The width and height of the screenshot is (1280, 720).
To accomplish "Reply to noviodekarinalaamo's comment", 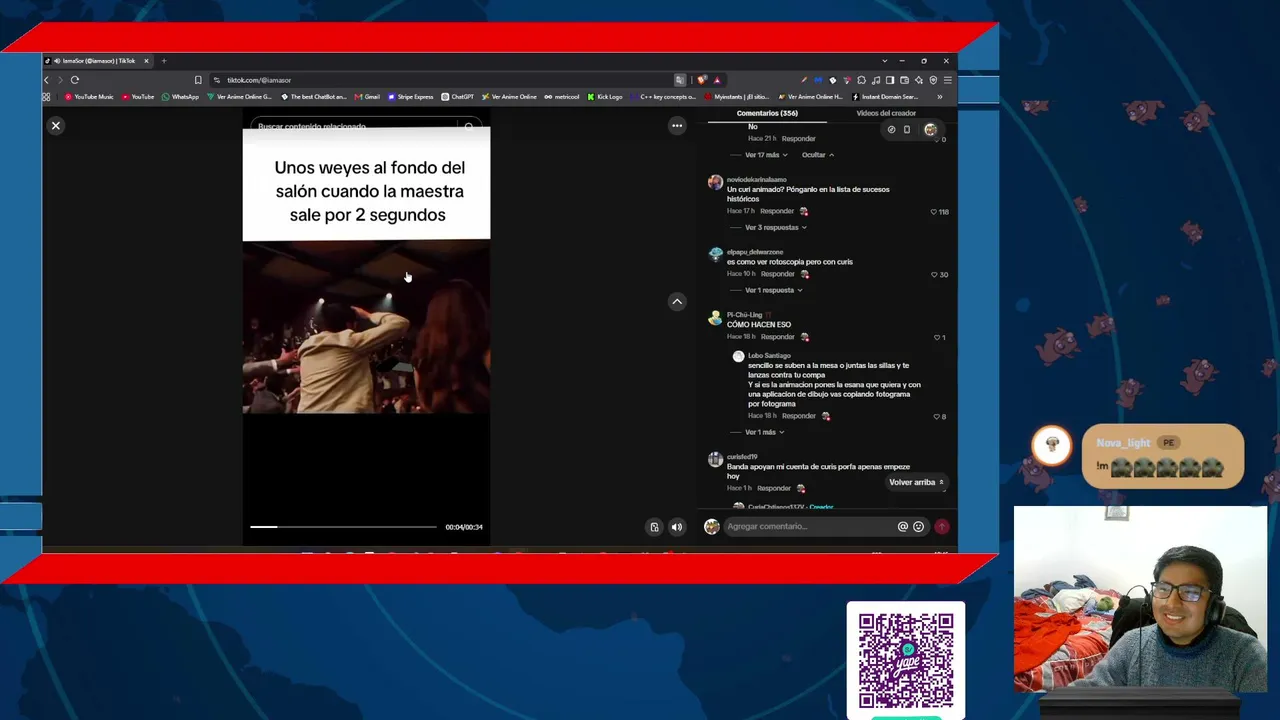I will click(777, 212).
